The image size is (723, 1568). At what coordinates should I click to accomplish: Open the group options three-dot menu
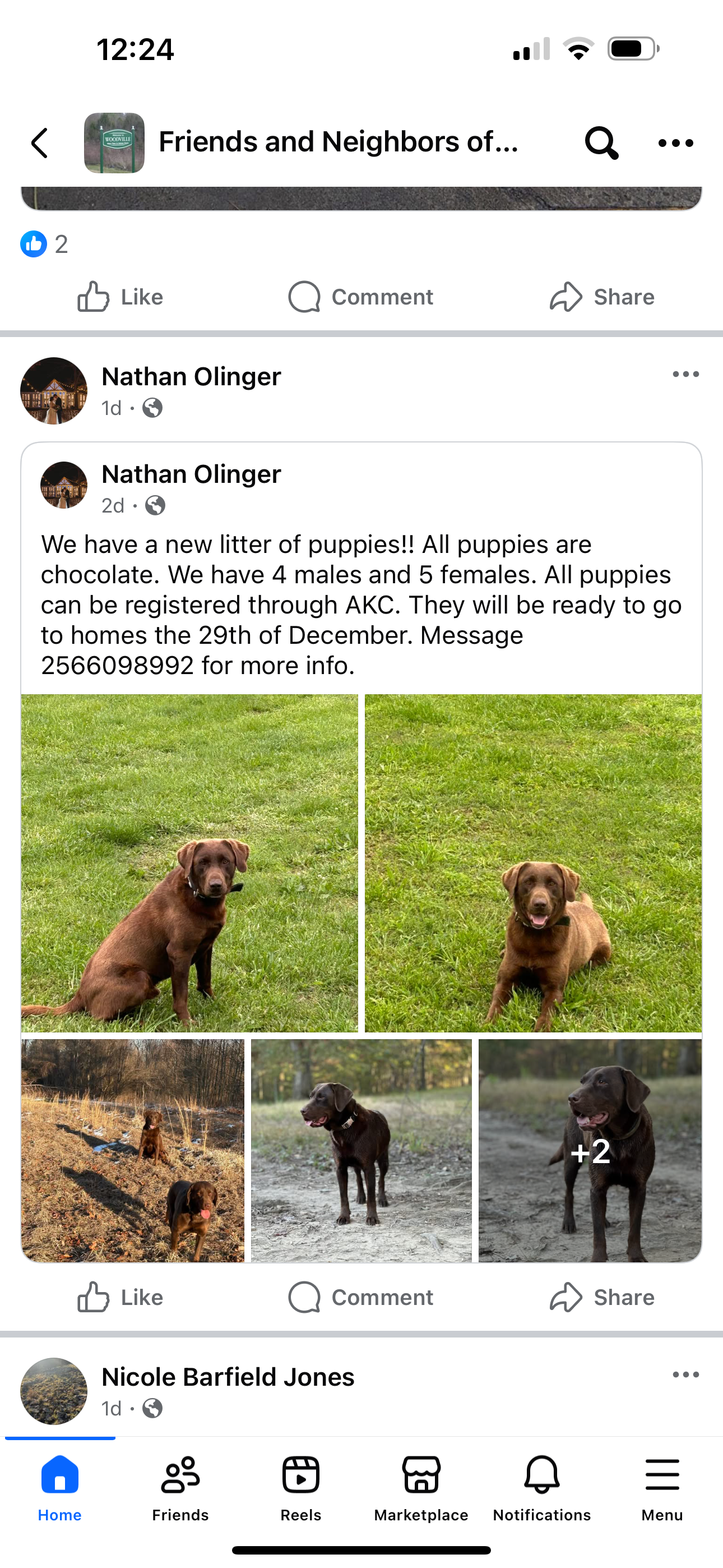[x=675, y=143]
